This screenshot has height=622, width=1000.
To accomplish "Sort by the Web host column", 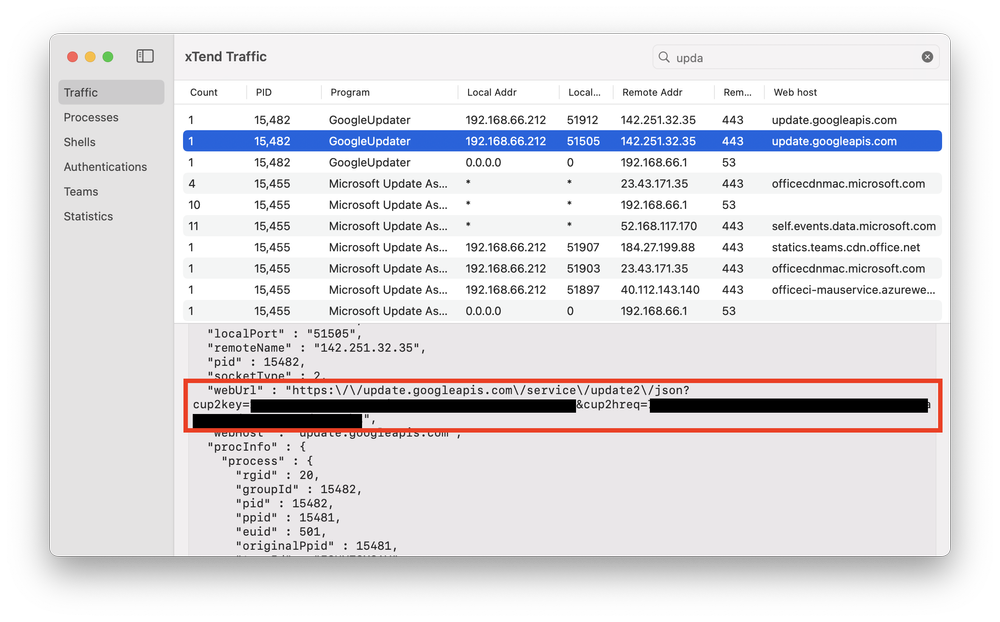I will coord(795,92).
